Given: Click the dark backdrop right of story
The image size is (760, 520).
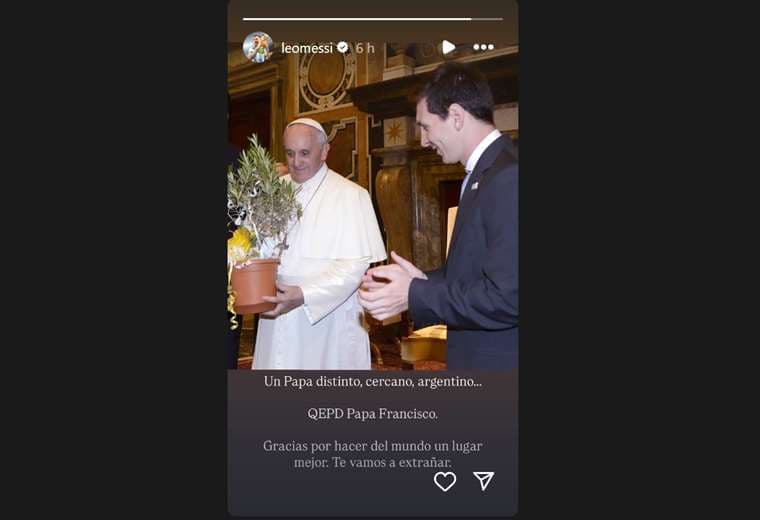Looking at the screenshot, I should (x=639, y=260).
